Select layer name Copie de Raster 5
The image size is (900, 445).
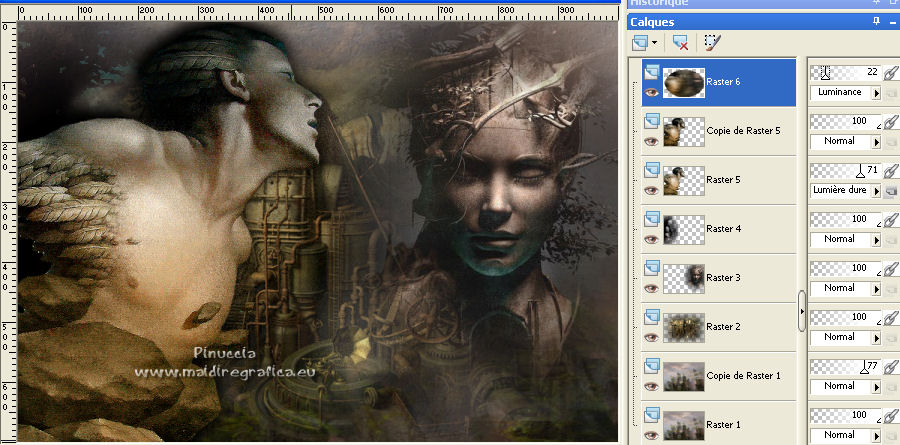pyautogui.click(x=743, y=131)
